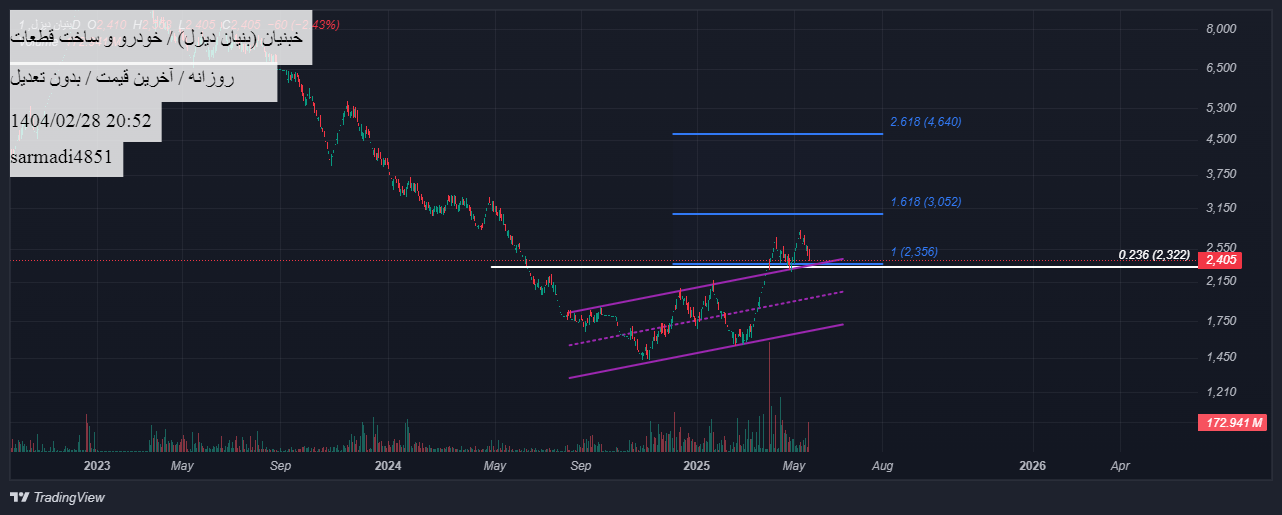Screen dimensions: 1282x515
Task: Click the Apr label on time axis
Action: (x=1120, y=466)
